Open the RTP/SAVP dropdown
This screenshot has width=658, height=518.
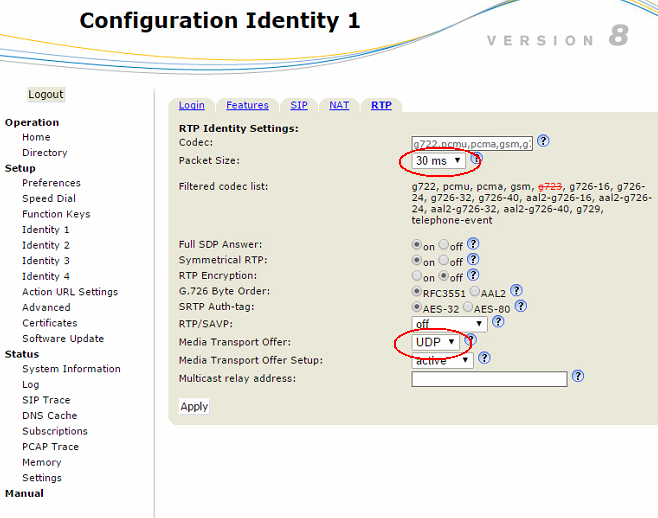(449, 323)
